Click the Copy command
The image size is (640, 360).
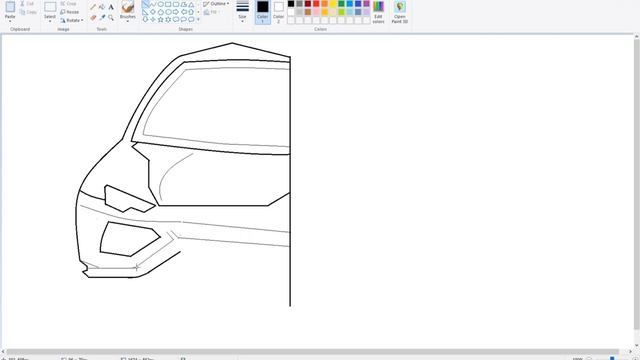[28, 12]
